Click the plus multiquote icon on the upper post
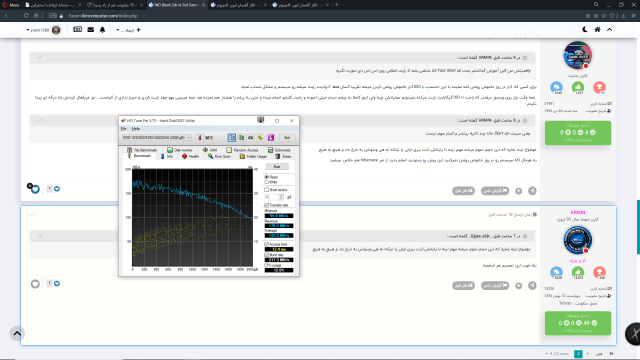This screenshot has height=360, width=640. (x=518, y=191)
